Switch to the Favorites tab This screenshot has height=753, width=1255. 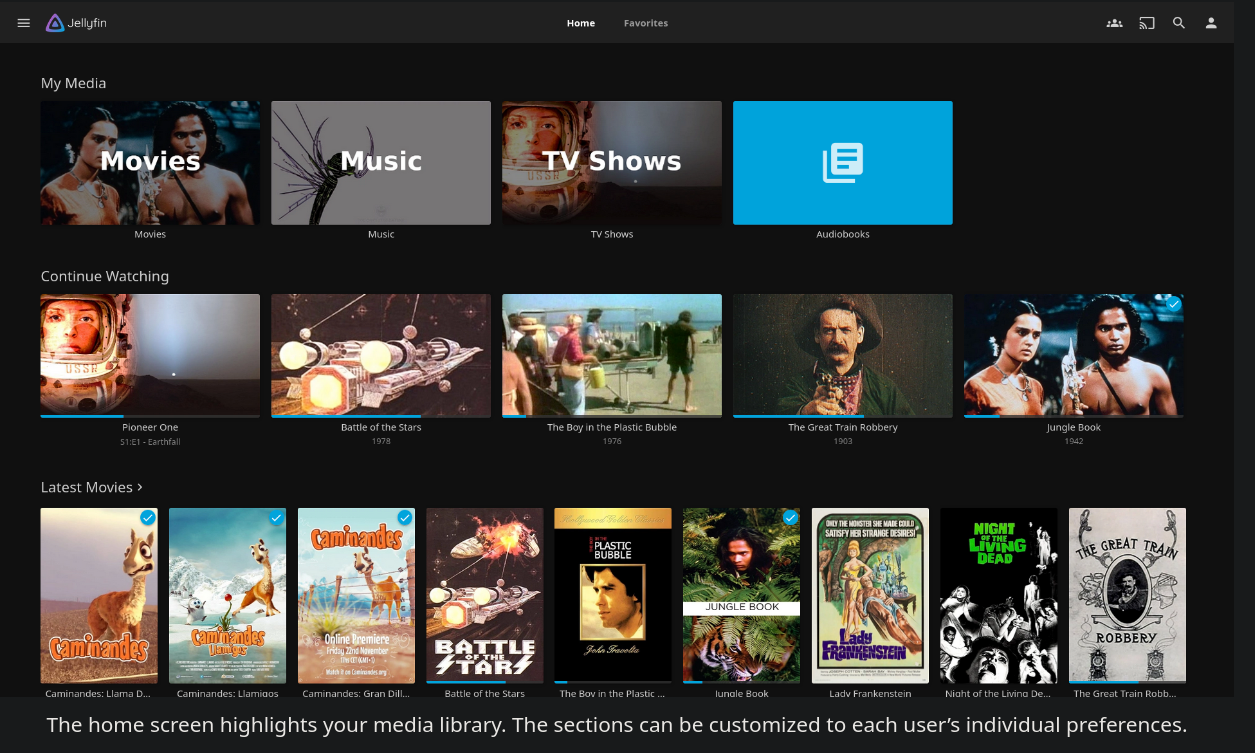[x=646, y=23]
